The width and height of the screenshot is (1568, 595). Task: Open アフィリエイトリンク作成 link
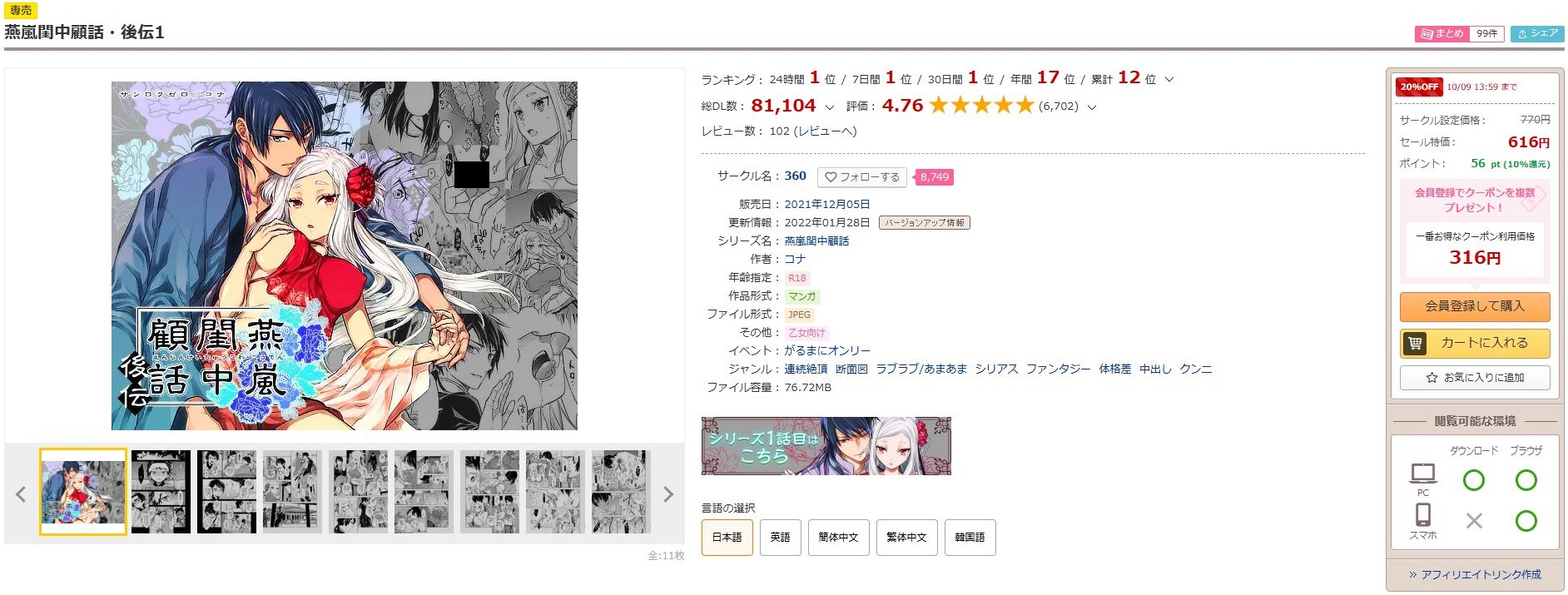(x=1475, y=575)
